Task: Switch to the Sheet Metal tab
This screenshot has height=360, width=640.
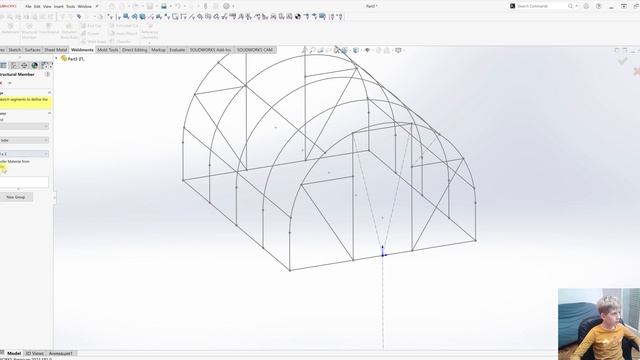Action: pyautogui.click(x=56, y=50)
